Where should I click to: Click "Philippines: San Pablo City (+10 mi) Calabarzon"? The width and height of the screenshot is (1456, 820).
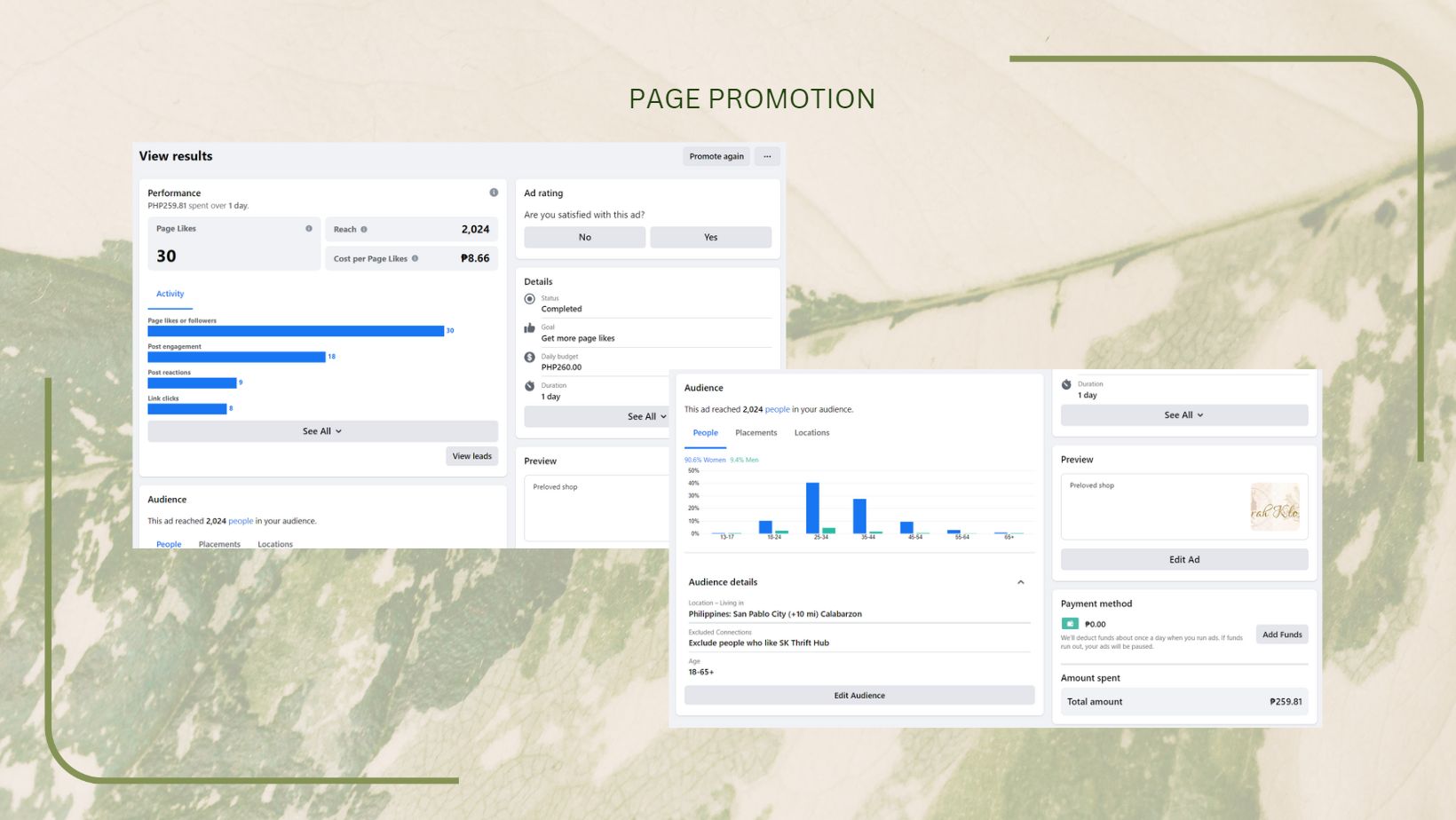775,614
